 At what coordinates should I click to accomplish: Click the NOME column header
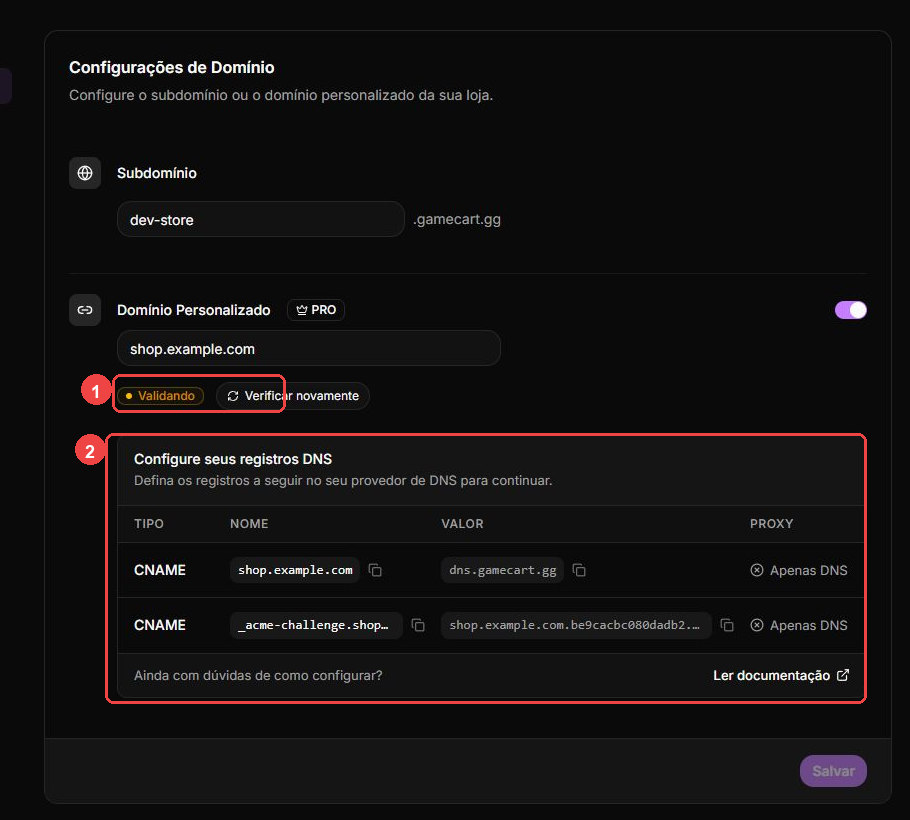click(249, 523)
